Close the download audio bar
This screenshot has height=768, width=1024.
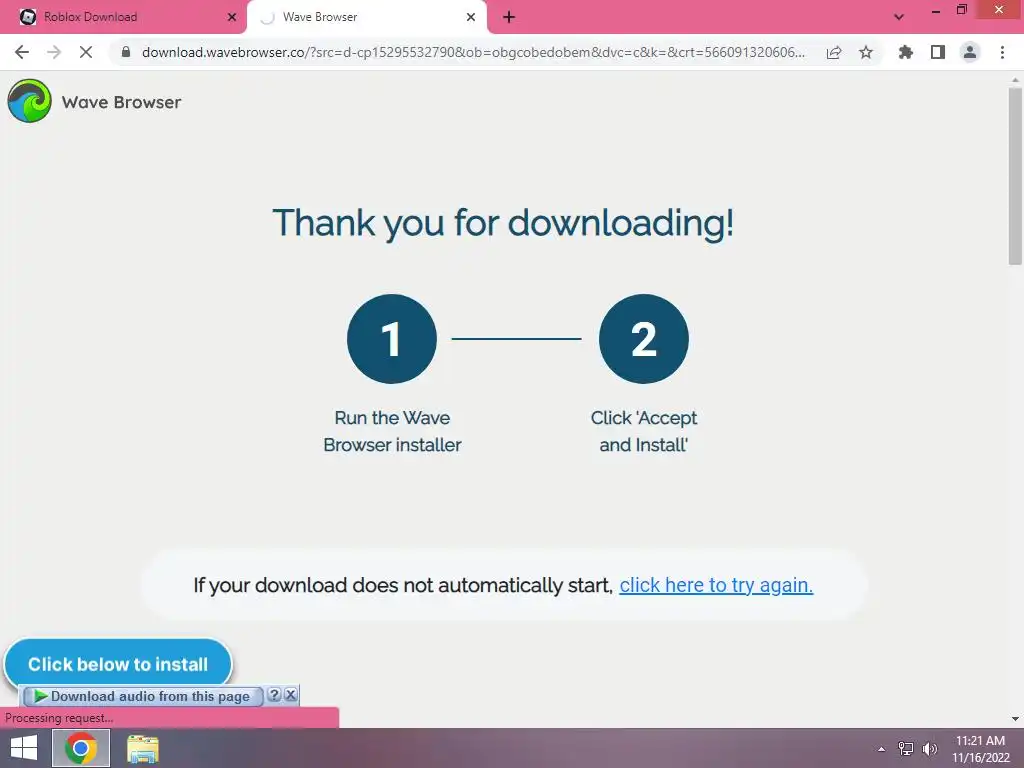pos(291,695)
